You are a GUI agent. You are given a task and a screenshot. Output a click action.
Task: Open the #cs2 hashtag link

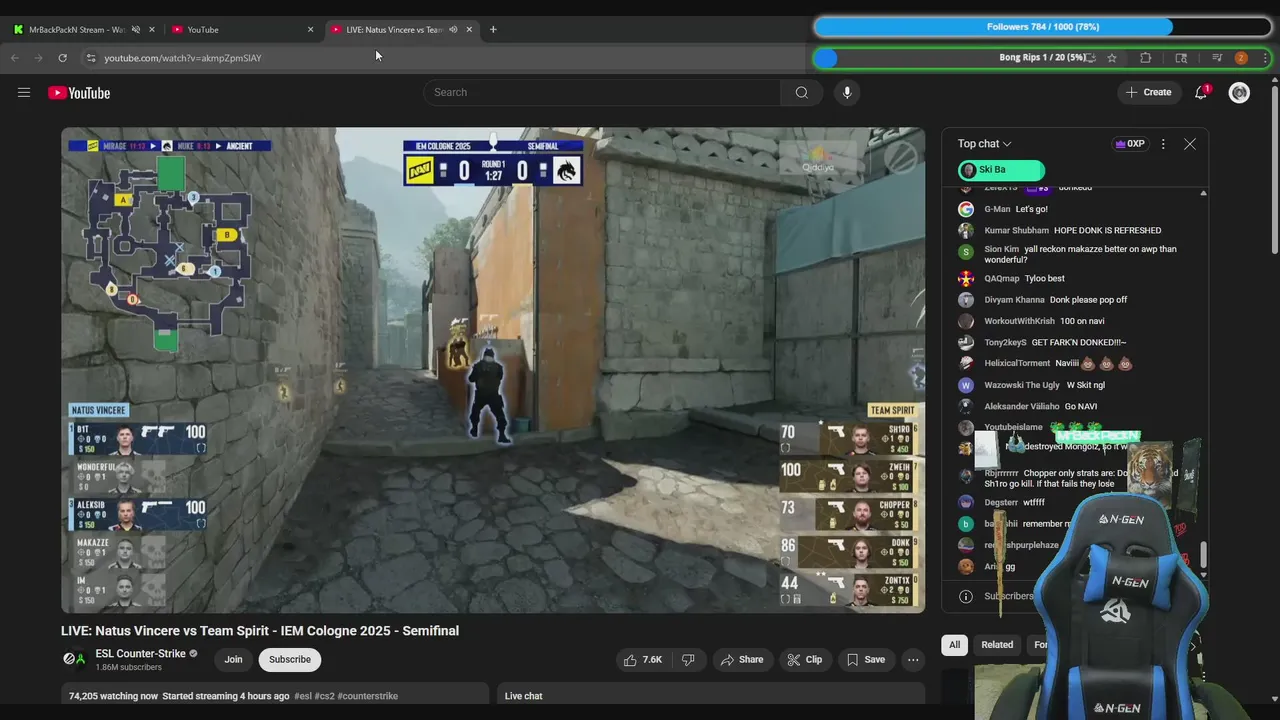click(x=325, y=696)
